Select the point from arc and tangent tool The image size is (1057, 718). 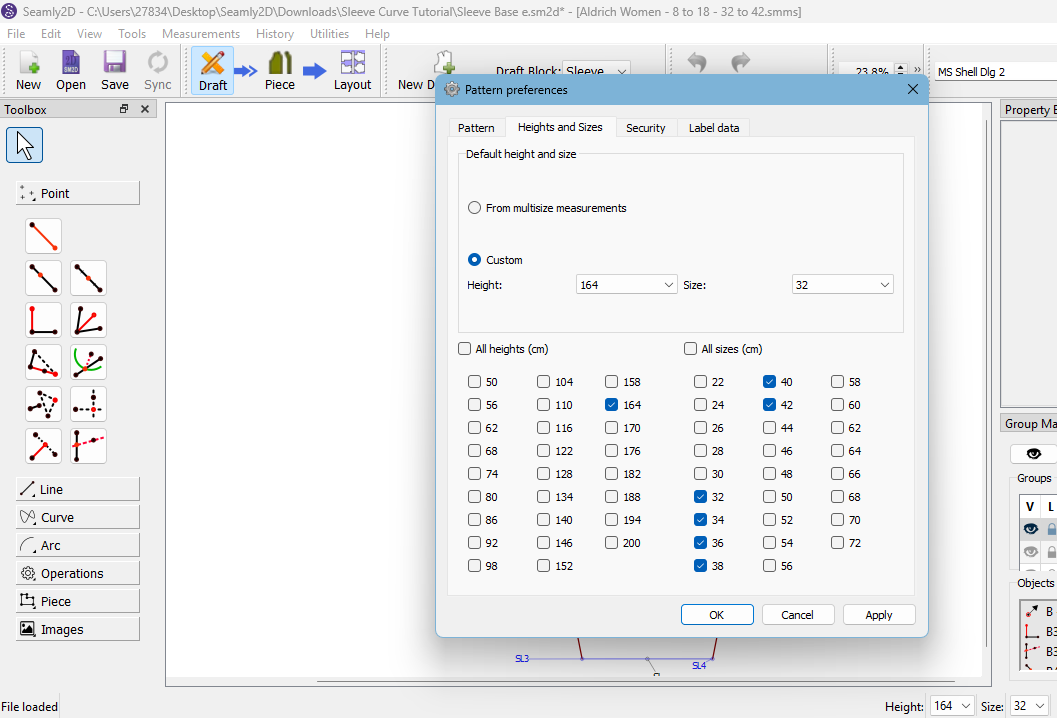coord(88,362)
